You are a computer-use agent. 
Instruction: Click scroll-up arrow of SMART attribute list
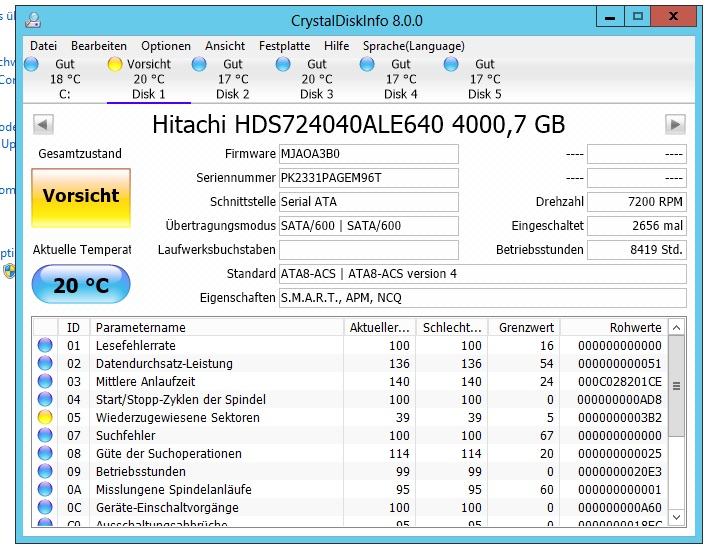click(x=676, y=327)
